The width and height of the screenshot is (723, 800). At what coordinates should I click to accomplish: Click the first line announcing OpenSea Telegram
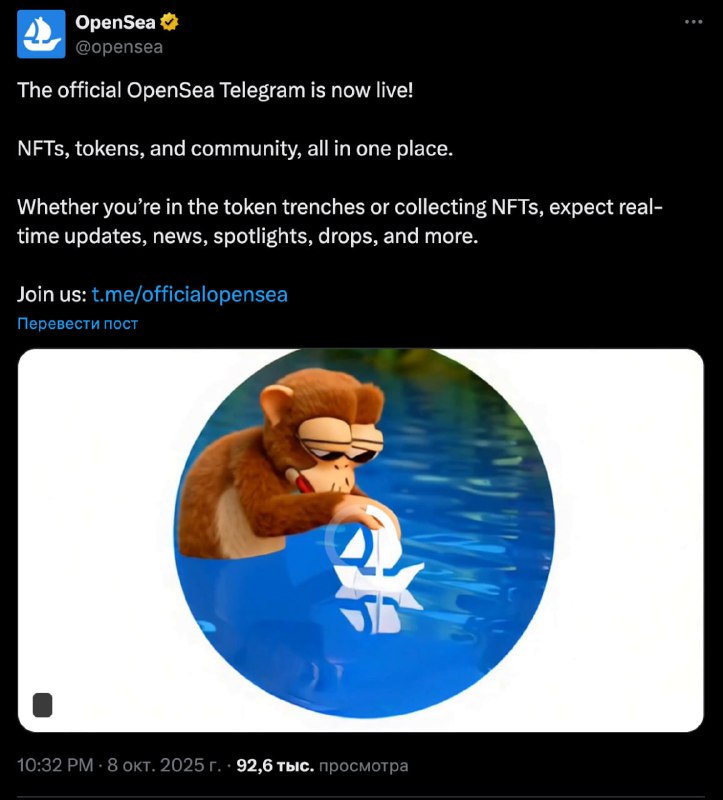[x=215, y=90]
